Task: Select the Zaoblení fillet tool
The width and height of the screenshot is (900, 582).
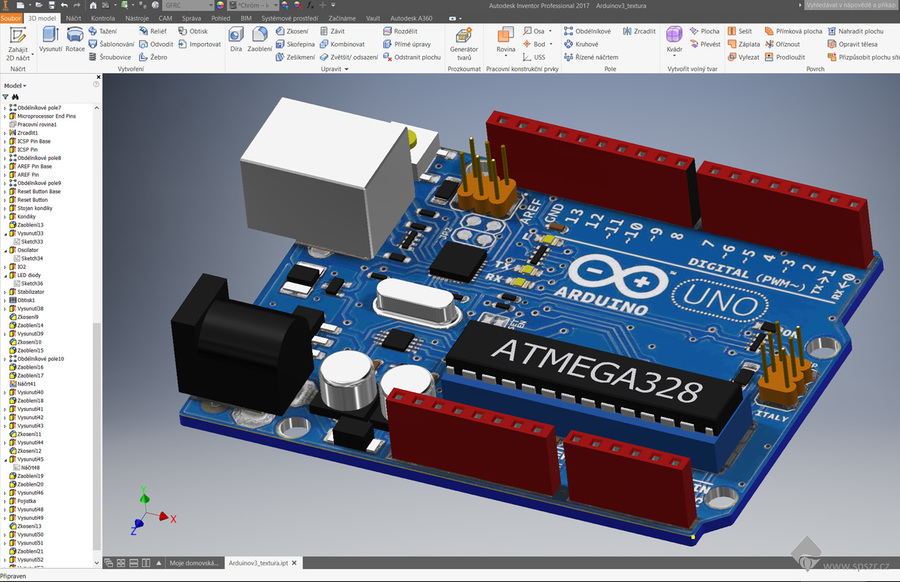Action: point(259,40)
